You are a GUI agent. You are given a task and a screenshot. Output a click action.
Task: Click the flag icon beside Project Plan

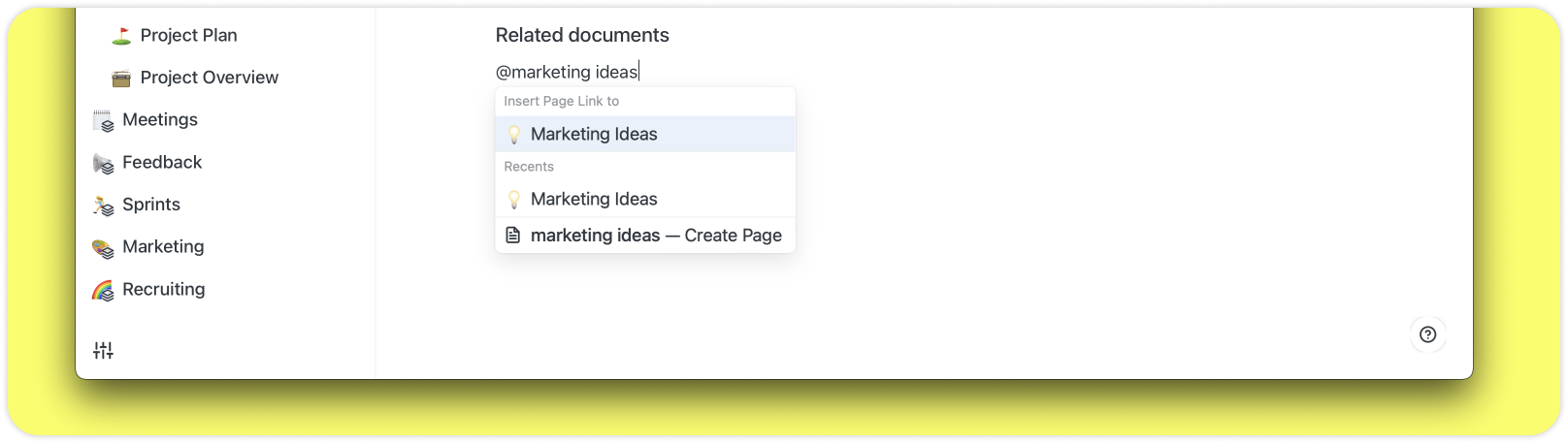[x=121, y=36]
